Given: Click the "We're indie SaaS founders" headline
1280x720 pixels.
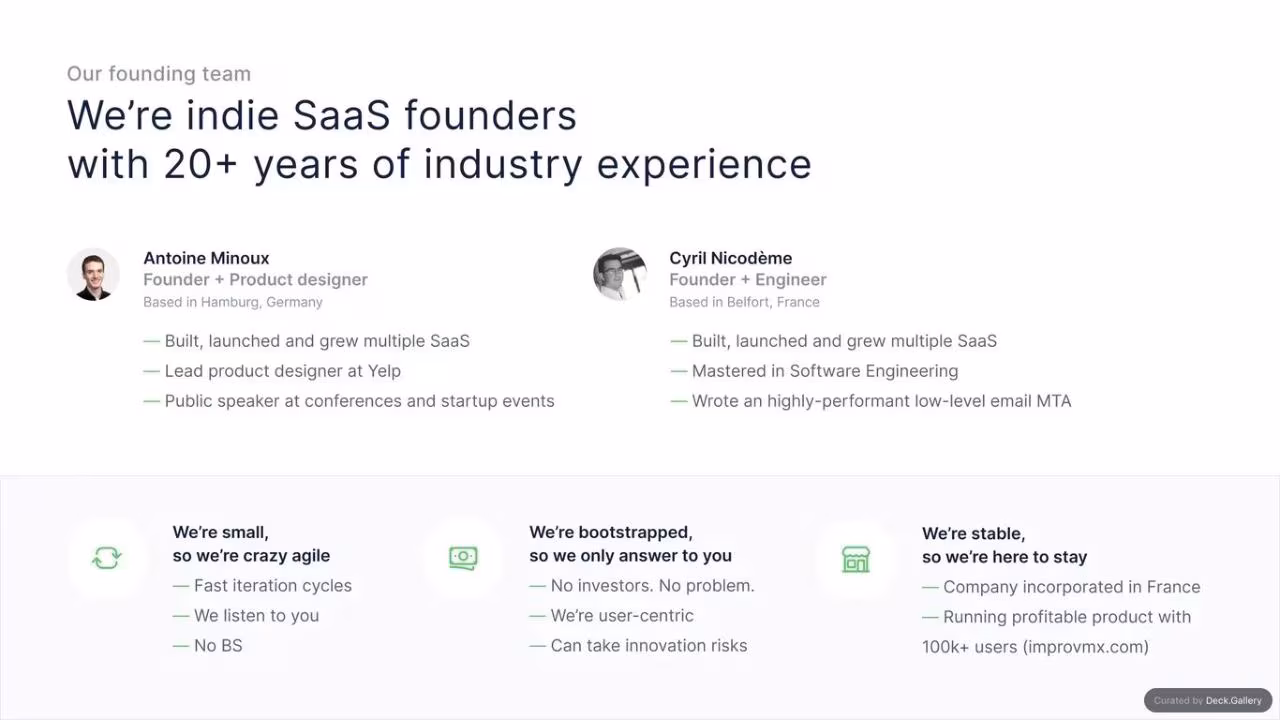Looking at the screenshot, I should point(322,115).
